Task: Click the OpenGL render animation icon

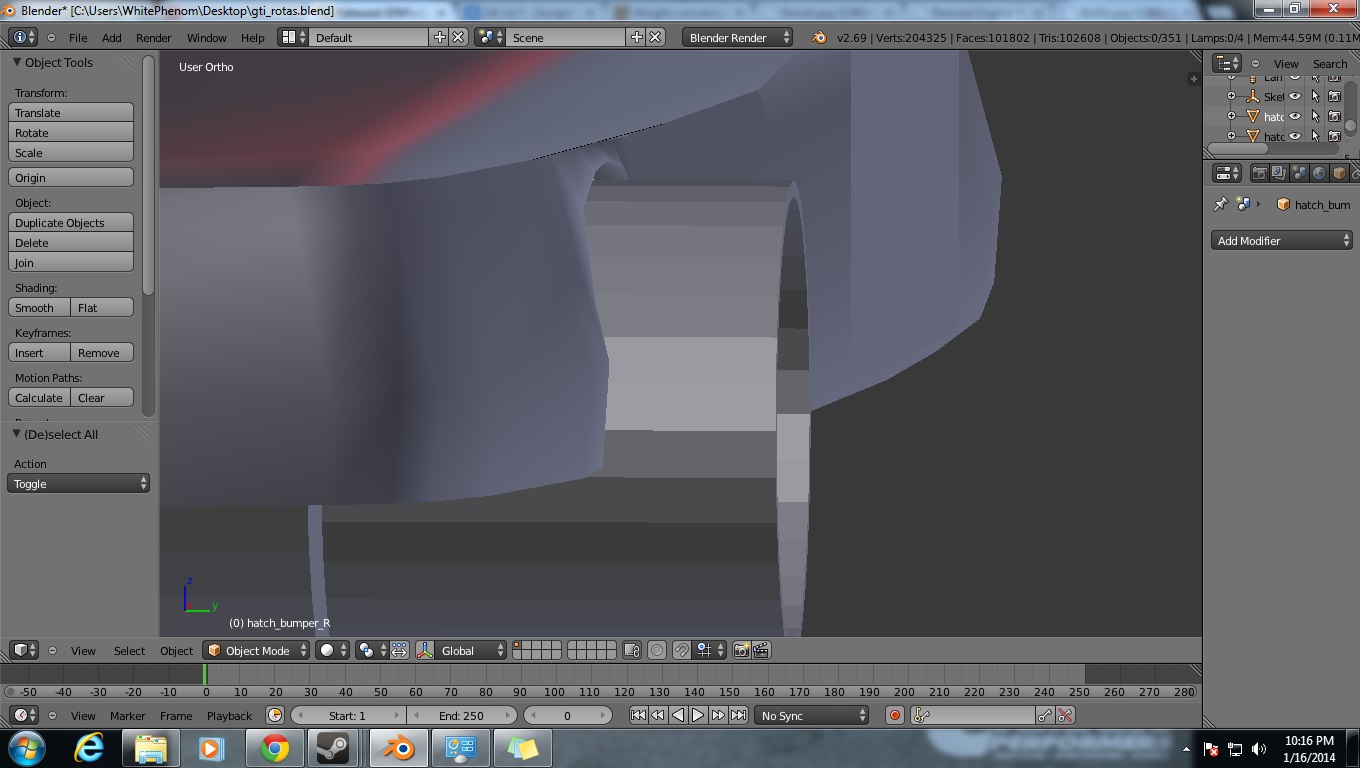Action: [761, 650]
